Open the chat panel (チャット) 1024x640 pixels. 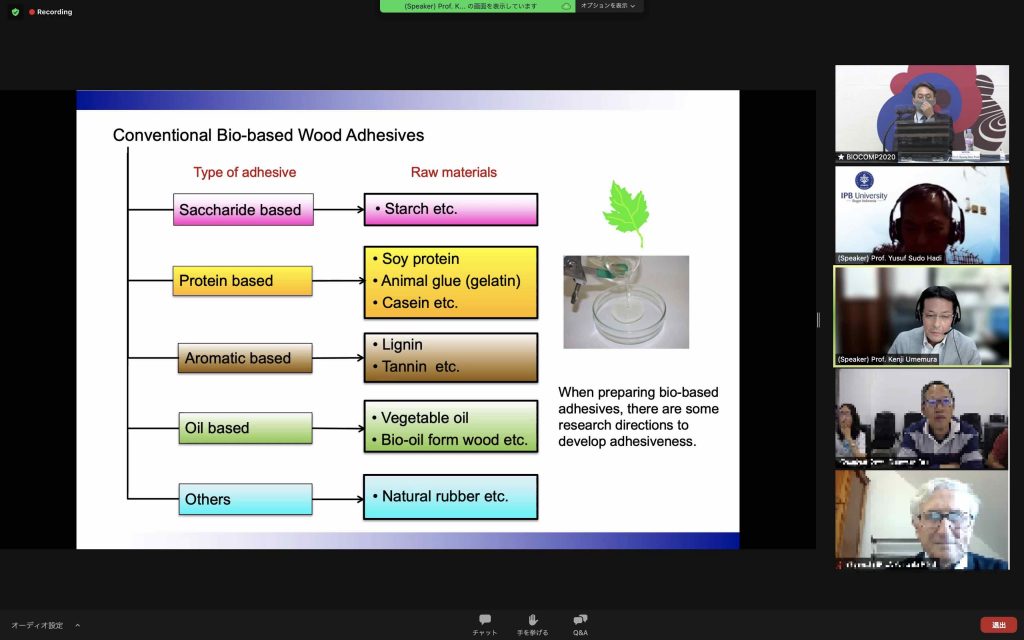(485, 624)
